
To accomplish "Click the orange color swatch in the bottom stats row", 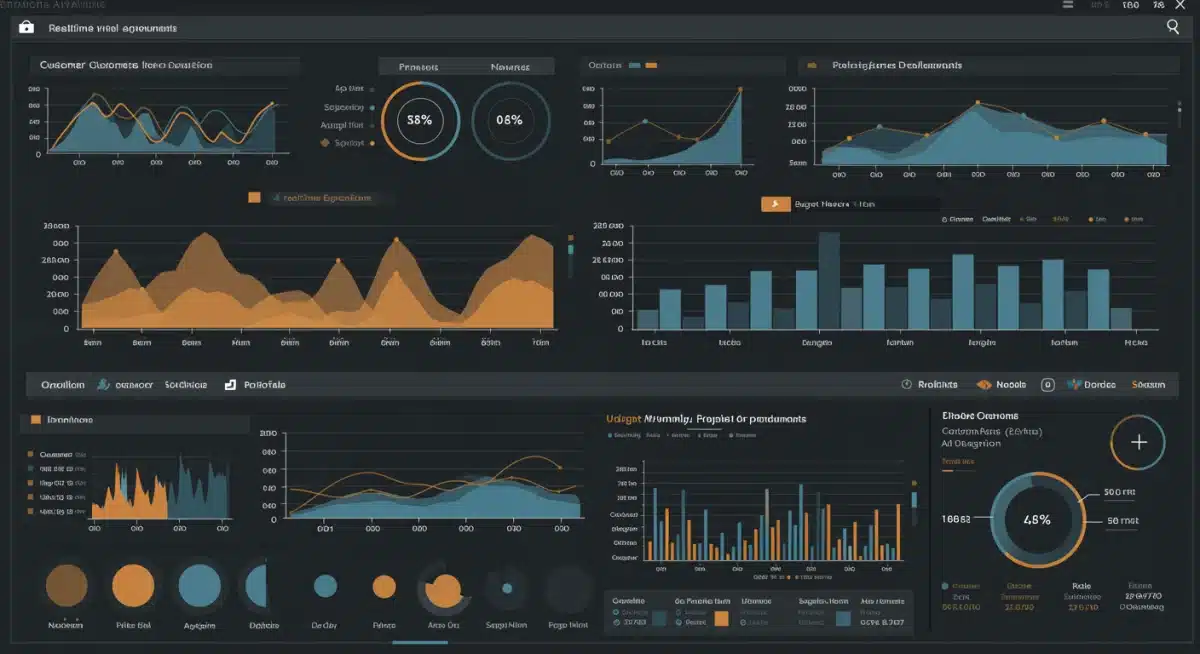I will [720, 617].
